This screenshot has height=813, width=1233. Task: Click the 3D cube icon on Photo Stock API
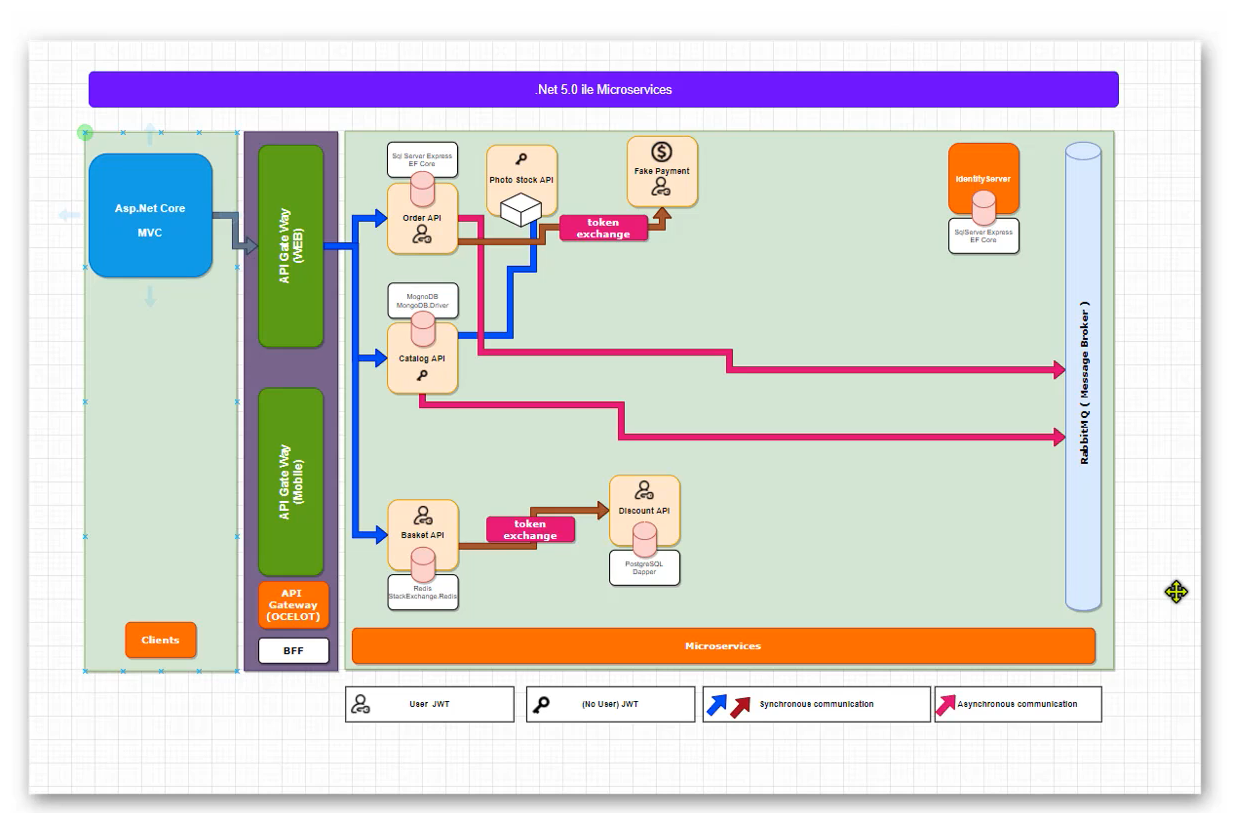coord(521,210)
